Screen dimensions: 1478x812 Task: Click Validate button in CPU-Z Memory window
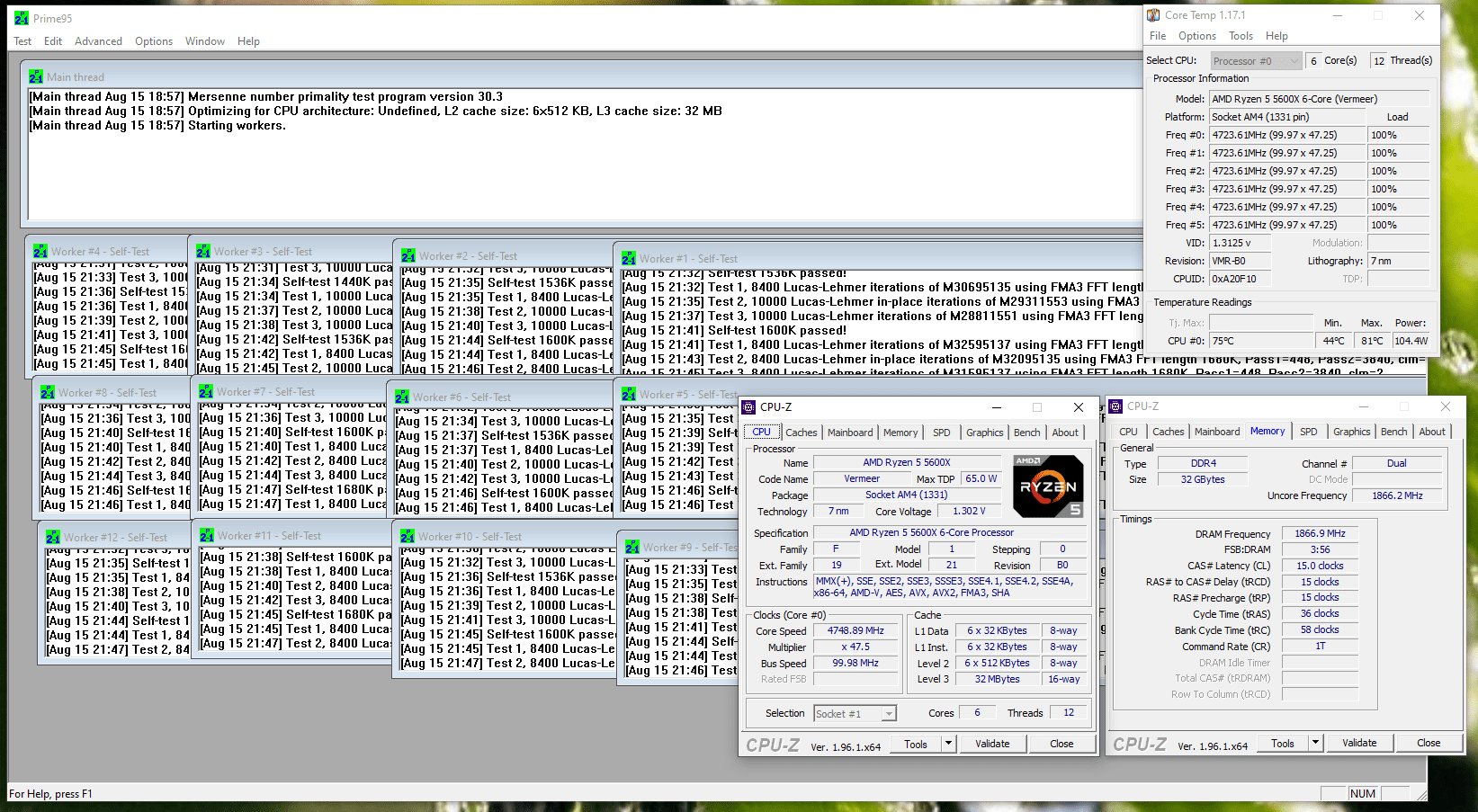[1359, 743]
